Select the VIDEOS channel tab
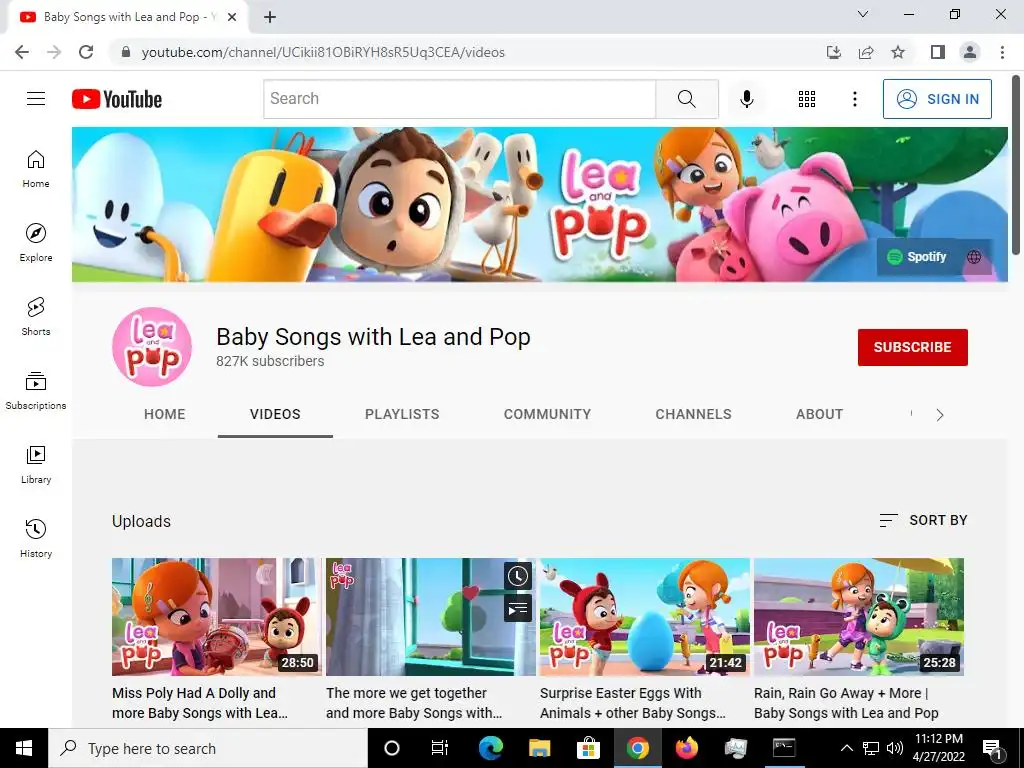 click(275, 414)
